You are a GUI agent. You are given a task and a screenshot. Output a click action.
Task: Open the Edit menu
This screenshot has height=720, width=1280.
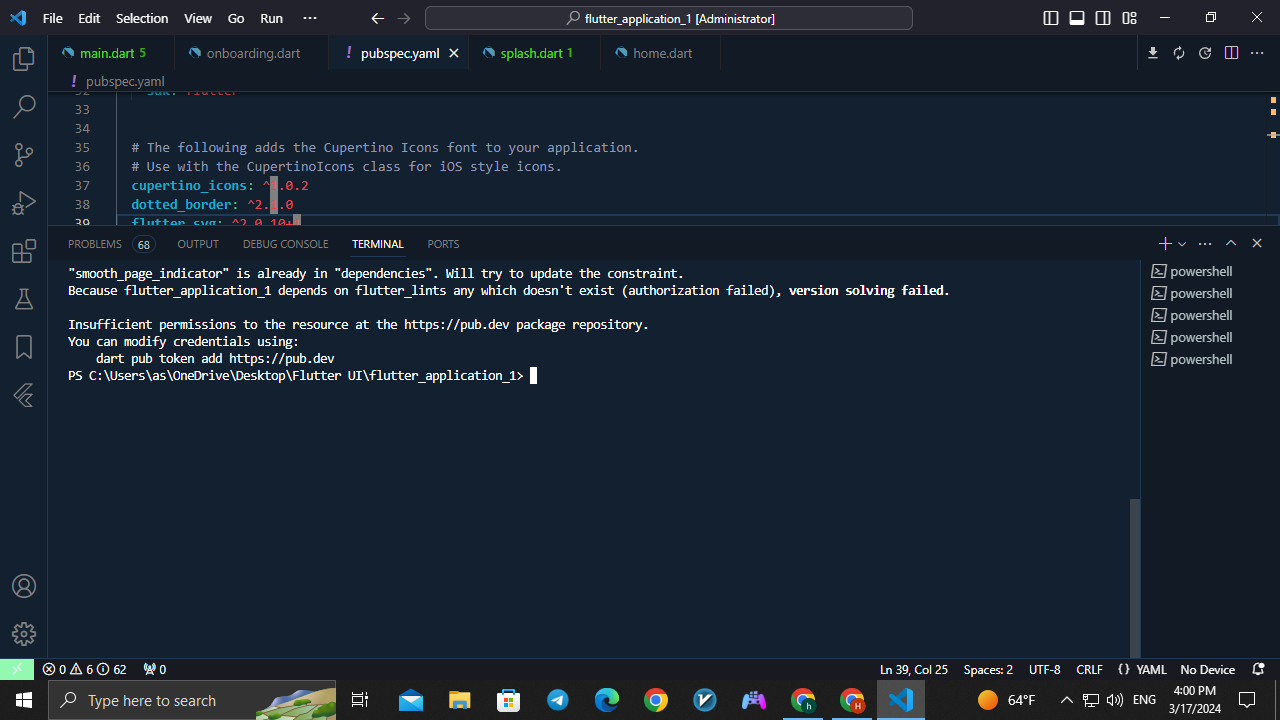(89, 18)
